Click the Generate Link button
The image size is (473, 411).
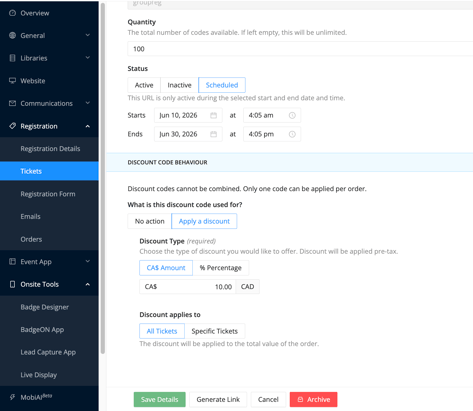[x=218, y=399]
